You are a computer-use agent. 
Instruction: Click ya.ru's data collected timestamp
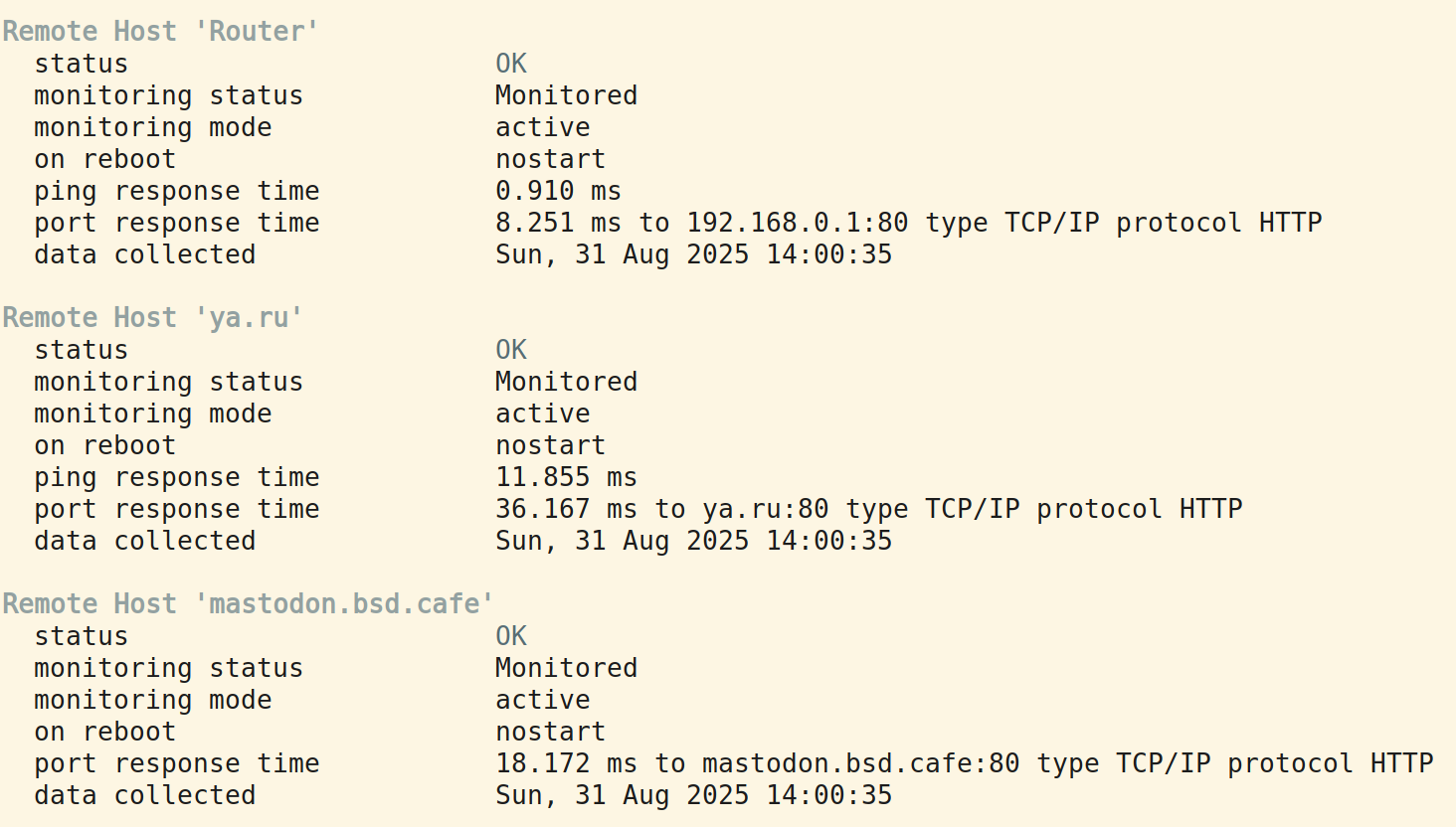[693, 541]
